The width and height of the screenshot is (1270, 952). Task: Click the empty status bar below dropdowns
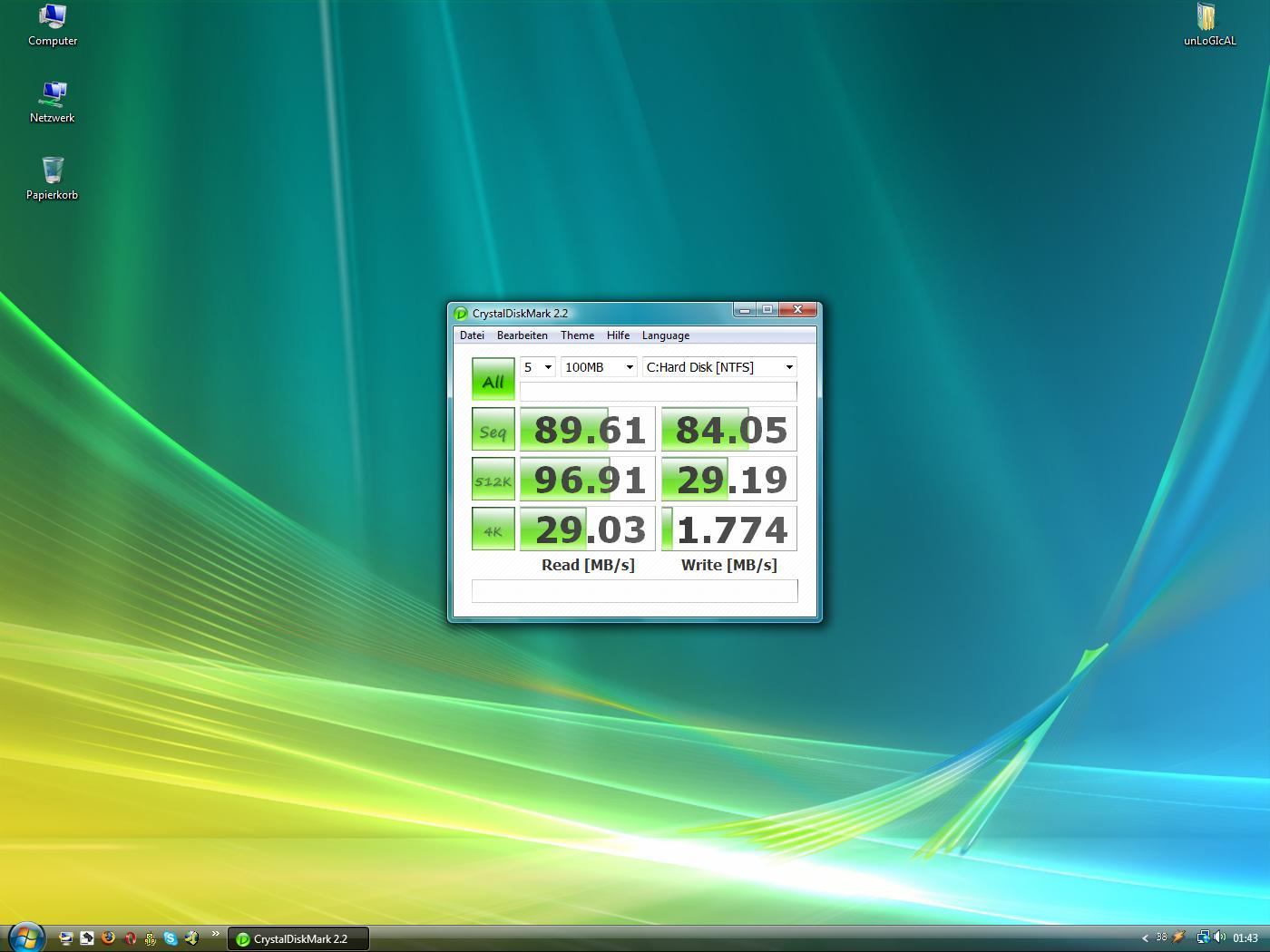click(x=659, y=391)
